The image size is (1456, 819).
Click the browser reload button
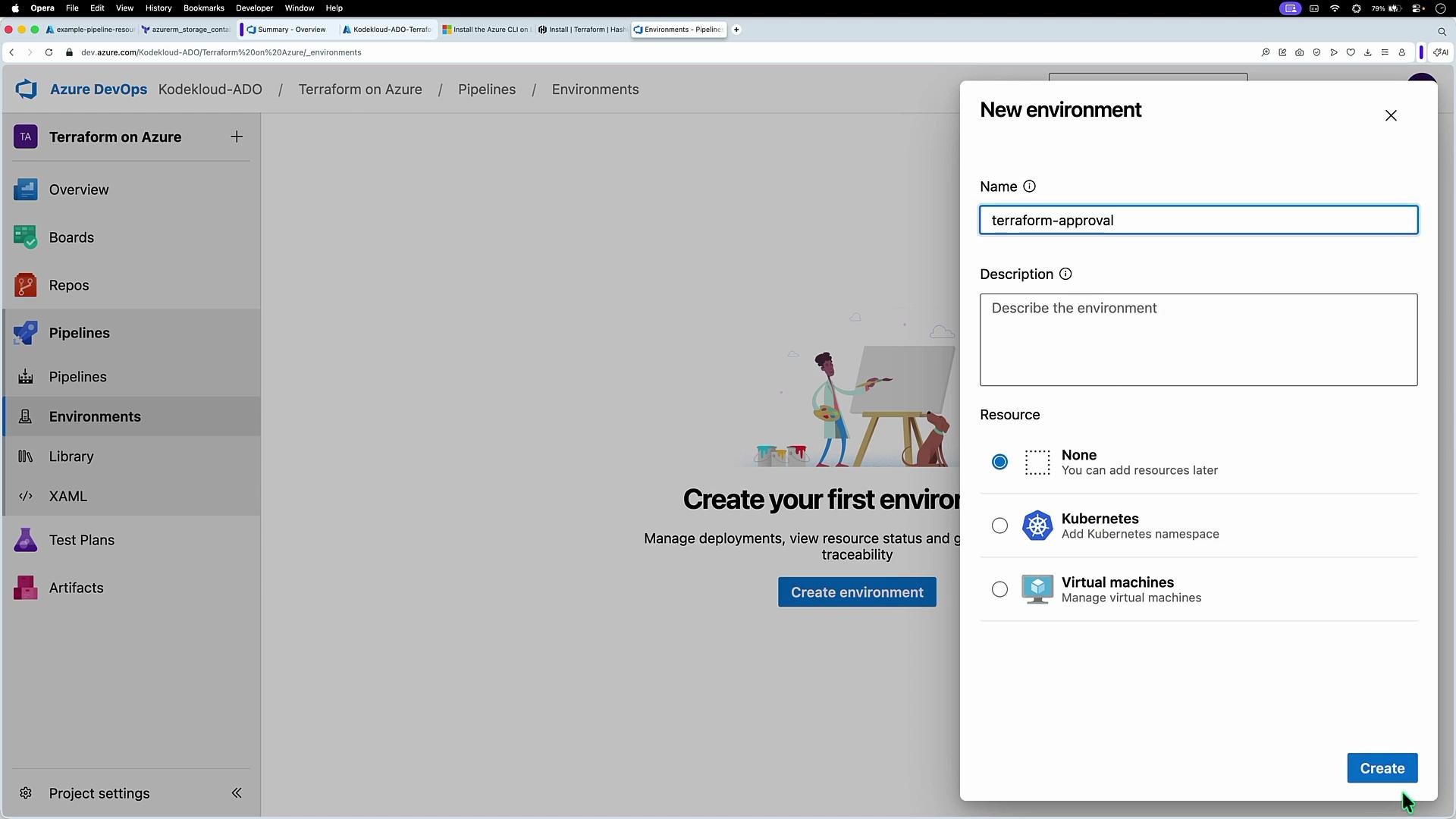pyautogui.click(x=49, y=52)
